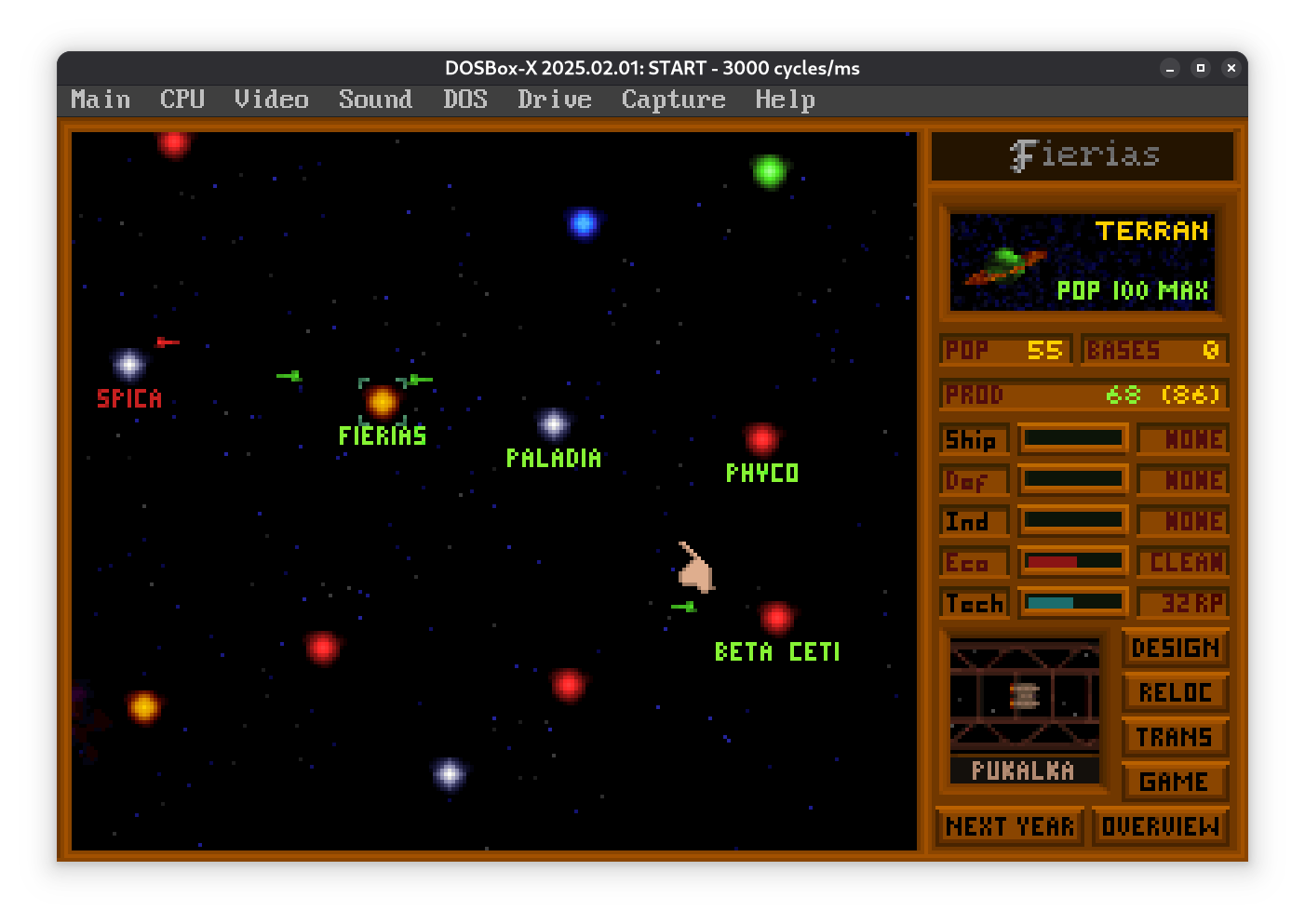The image size is (1305, 924).
Task: Open the DESIGN ship screen
Action: [x=1175, y=648]
